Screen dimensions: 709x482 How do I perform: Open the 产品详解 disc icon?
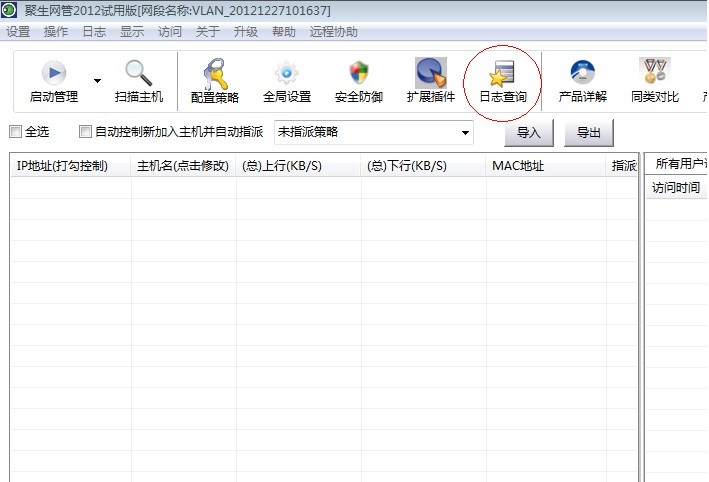582,72
